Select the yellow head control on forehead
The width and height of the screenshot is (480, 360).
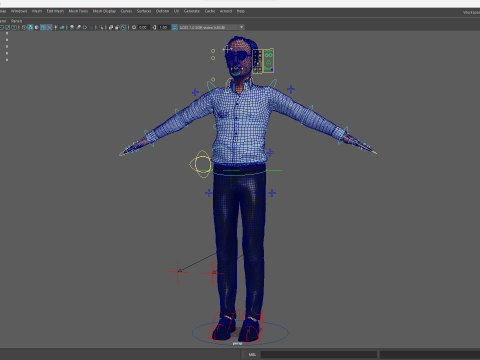(x=227, y=49)
